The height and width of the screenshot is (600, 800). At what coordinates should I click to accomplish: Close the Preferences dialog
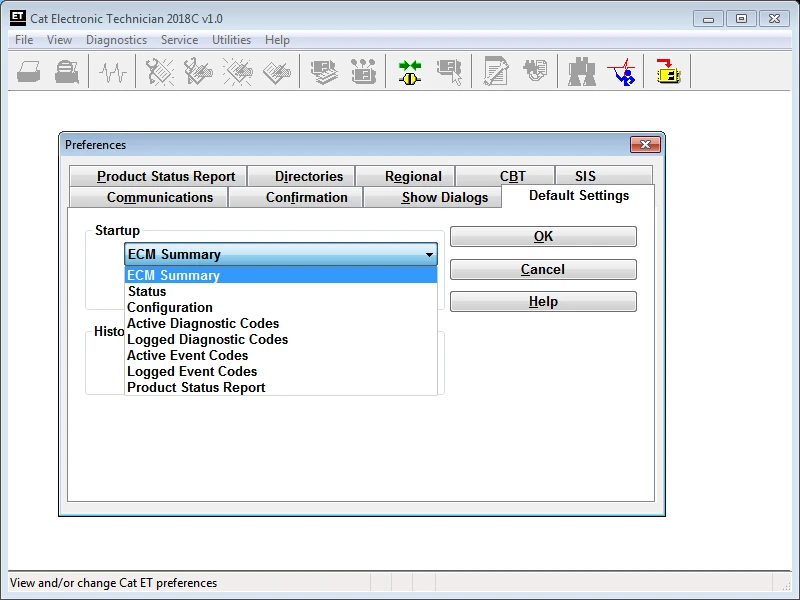point(645,144)
